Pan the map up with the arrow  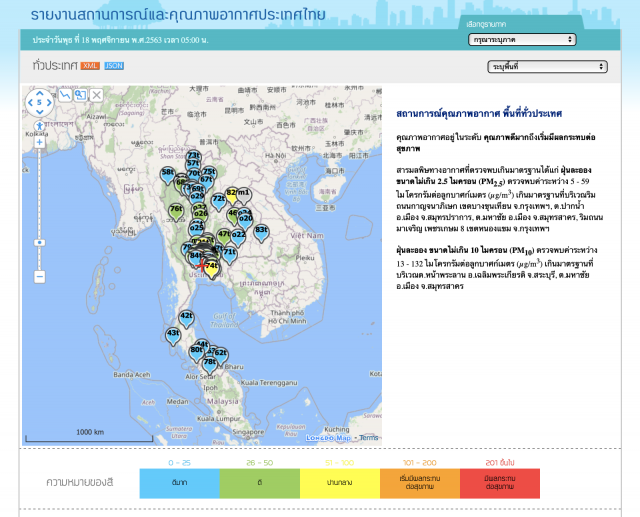39,93
